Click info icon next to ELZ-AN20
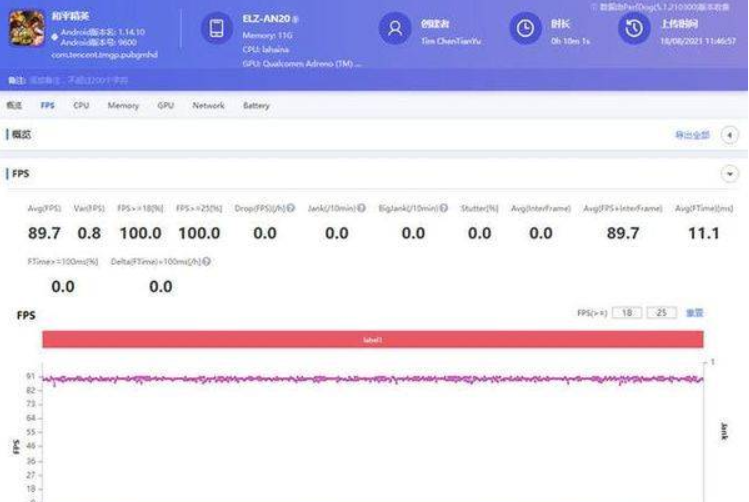 pyautogui.click(x=296, y=20)
